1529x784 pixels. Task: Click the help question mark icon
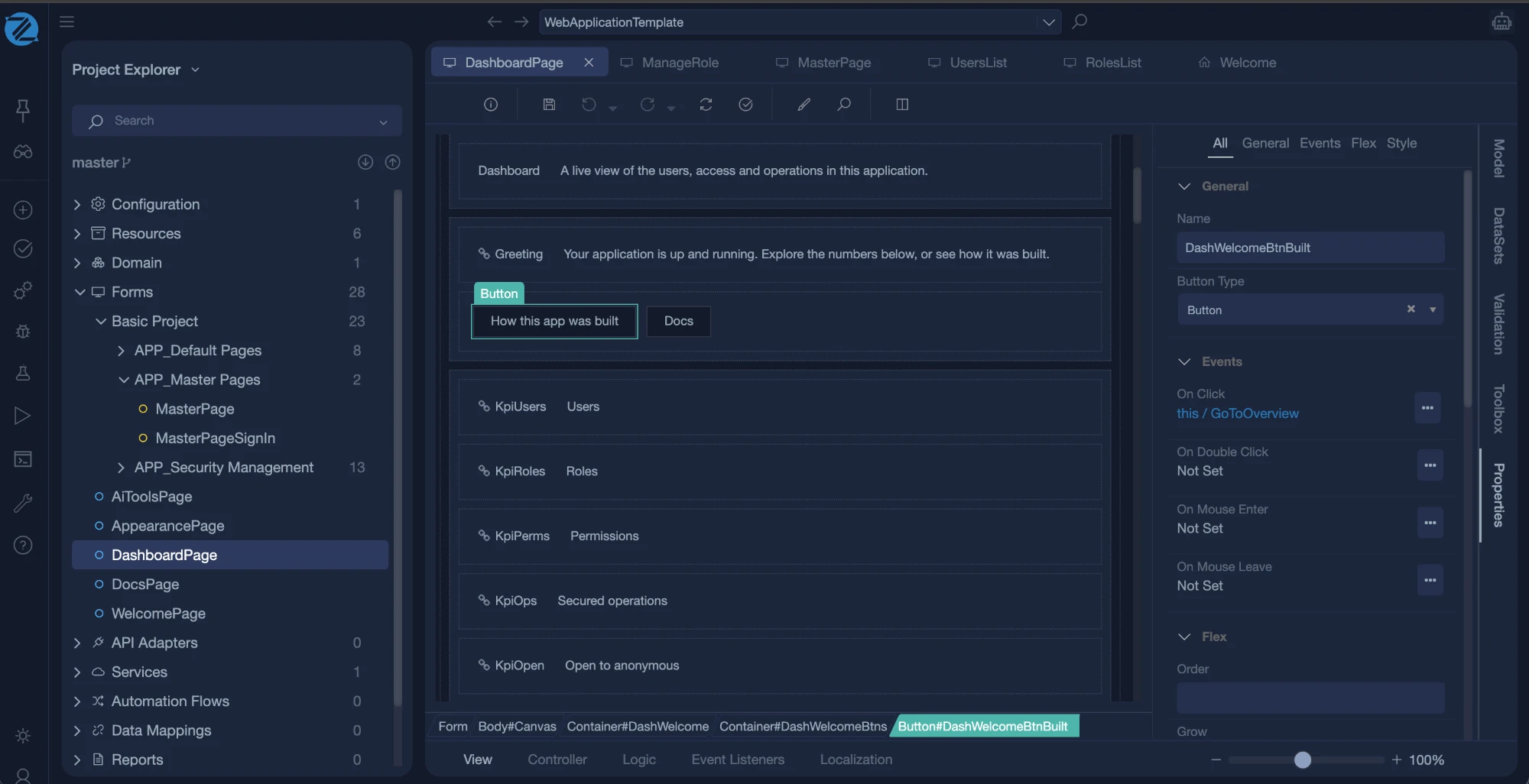23,545
